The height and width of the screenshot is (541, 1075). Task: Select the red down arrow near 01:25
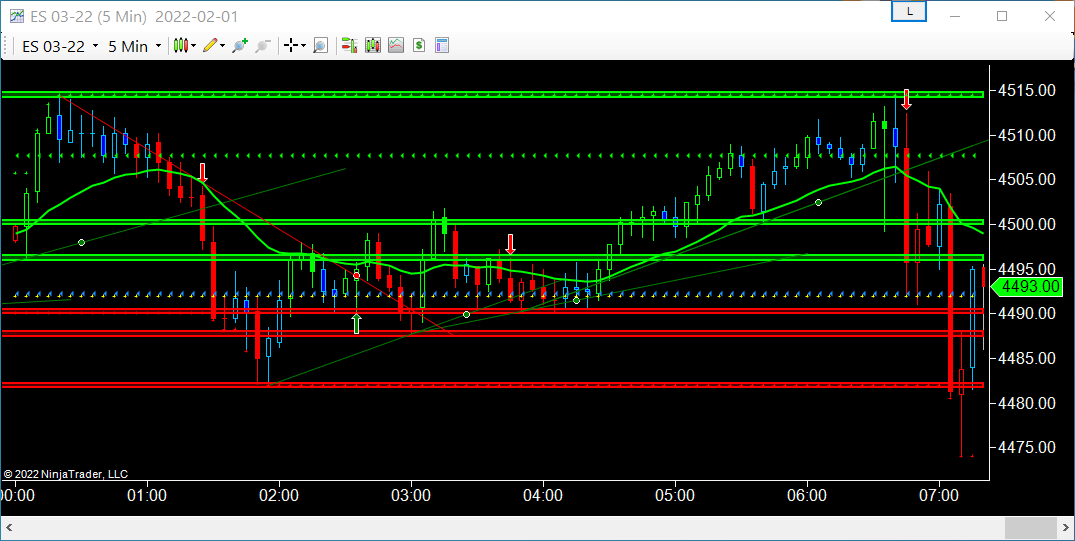click(x=203, y=172)
